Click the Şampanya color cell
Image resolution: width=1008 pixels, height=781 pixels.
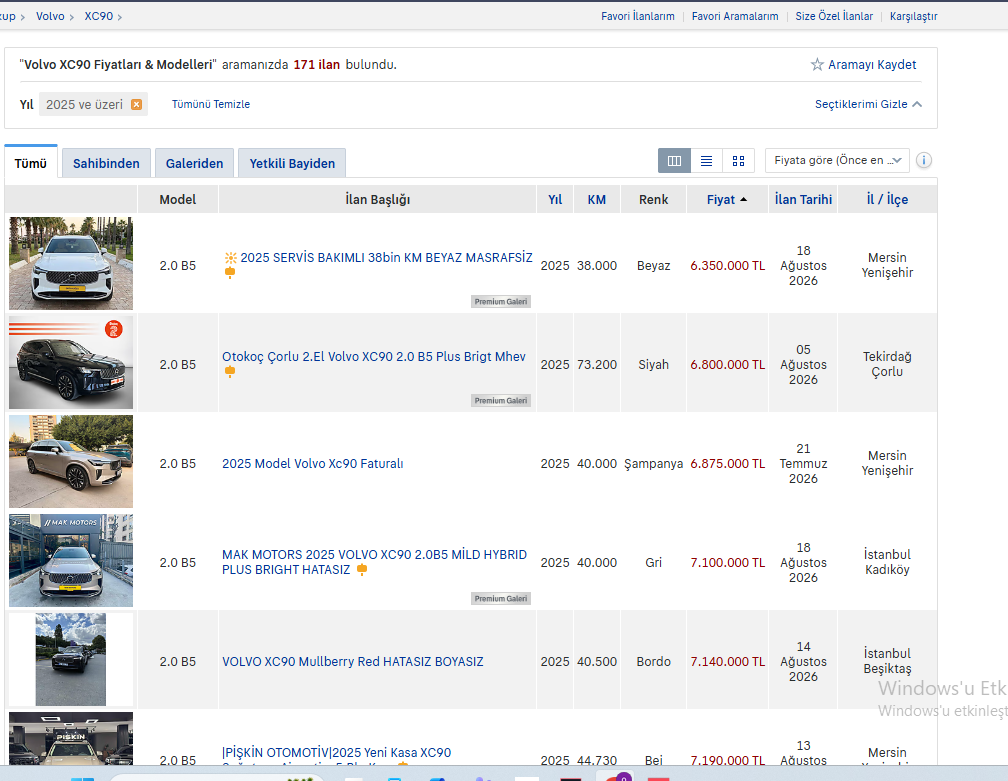653,463
